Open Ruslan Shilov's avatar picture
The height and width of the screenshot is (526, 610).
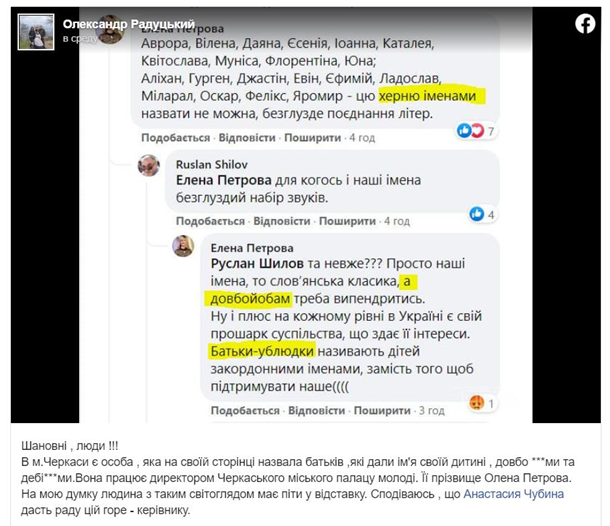coord(149,166)
